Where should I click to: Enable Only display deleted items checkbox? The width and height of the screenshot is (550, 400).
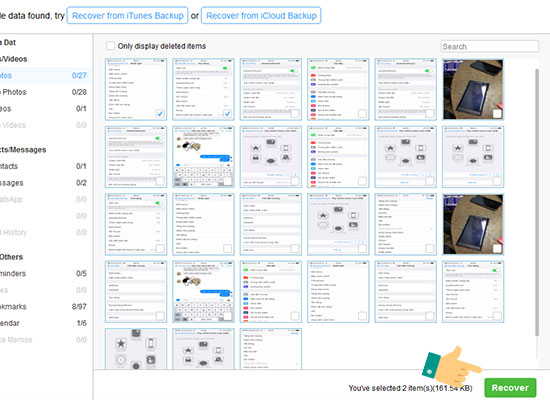tap(110, 46)
